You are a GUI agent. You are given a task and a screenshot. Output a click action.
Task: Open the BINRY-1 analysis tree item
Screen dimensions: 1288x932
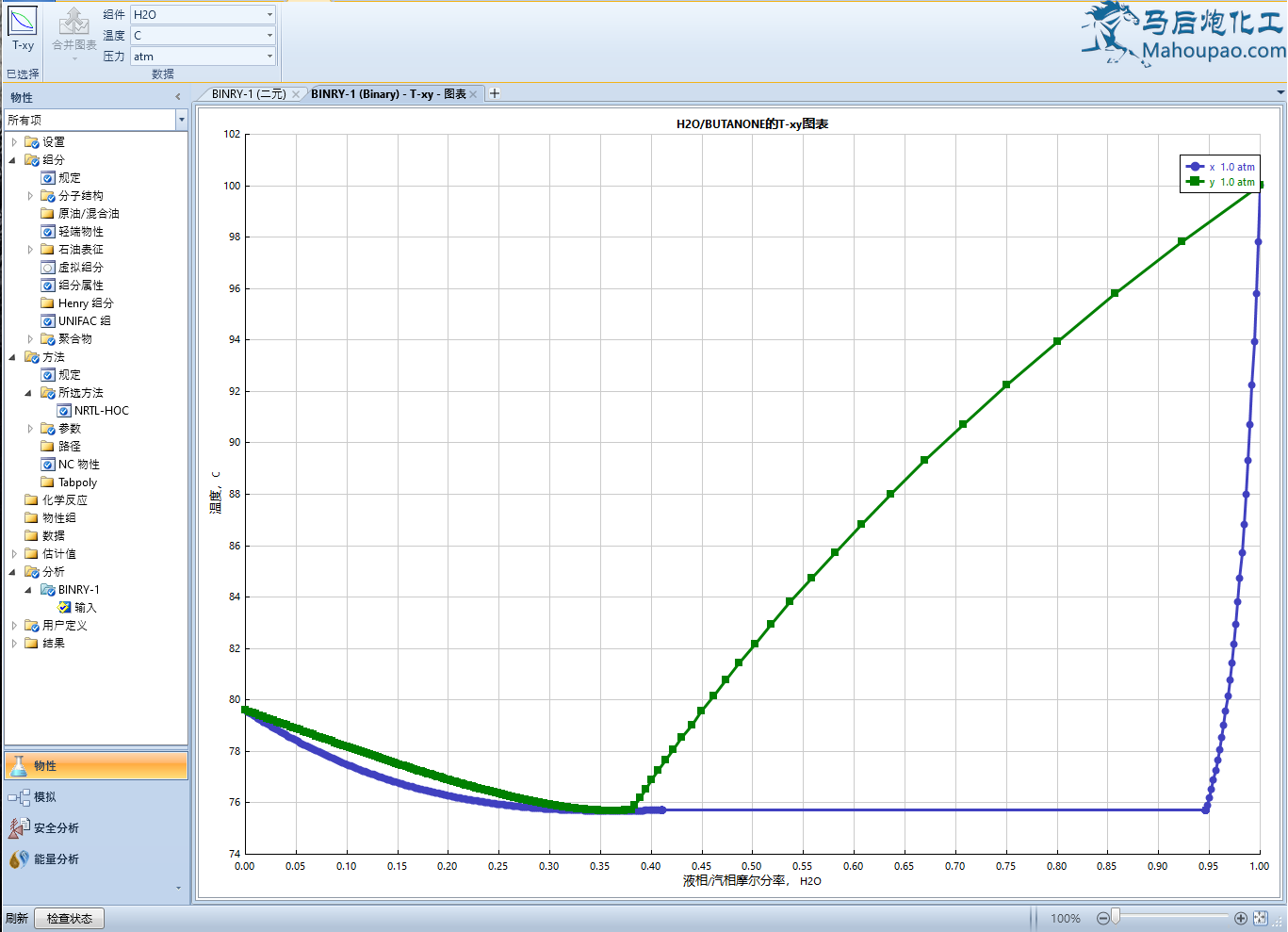79,590
